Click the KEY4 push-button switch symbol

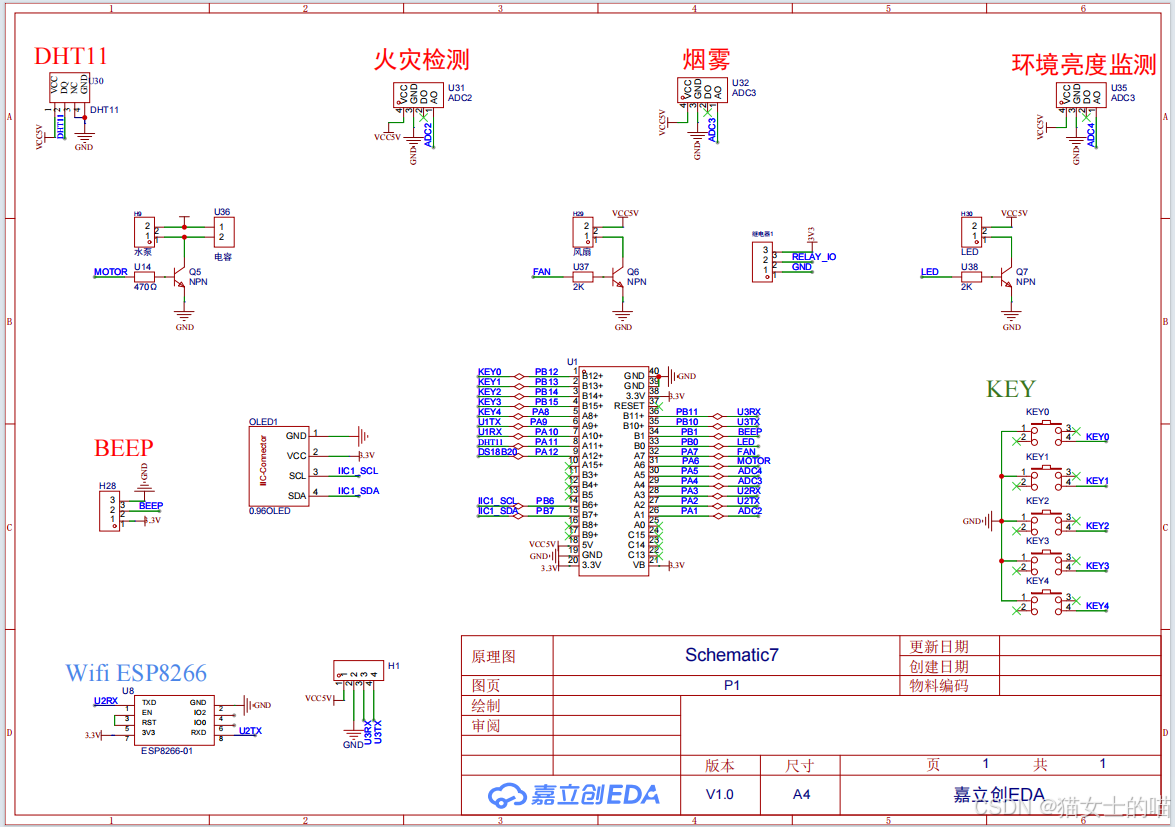pyautogui.click(x=1045, y=602)
